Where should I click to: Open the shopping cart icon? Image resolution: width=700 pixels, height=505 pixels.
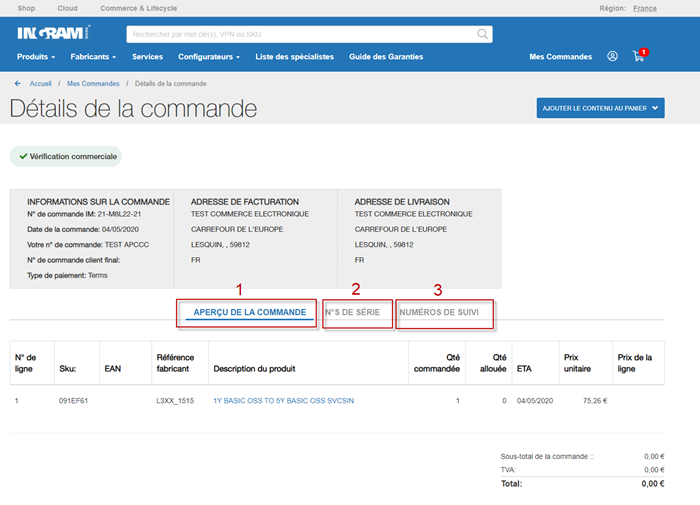click(x=640, y=55)
